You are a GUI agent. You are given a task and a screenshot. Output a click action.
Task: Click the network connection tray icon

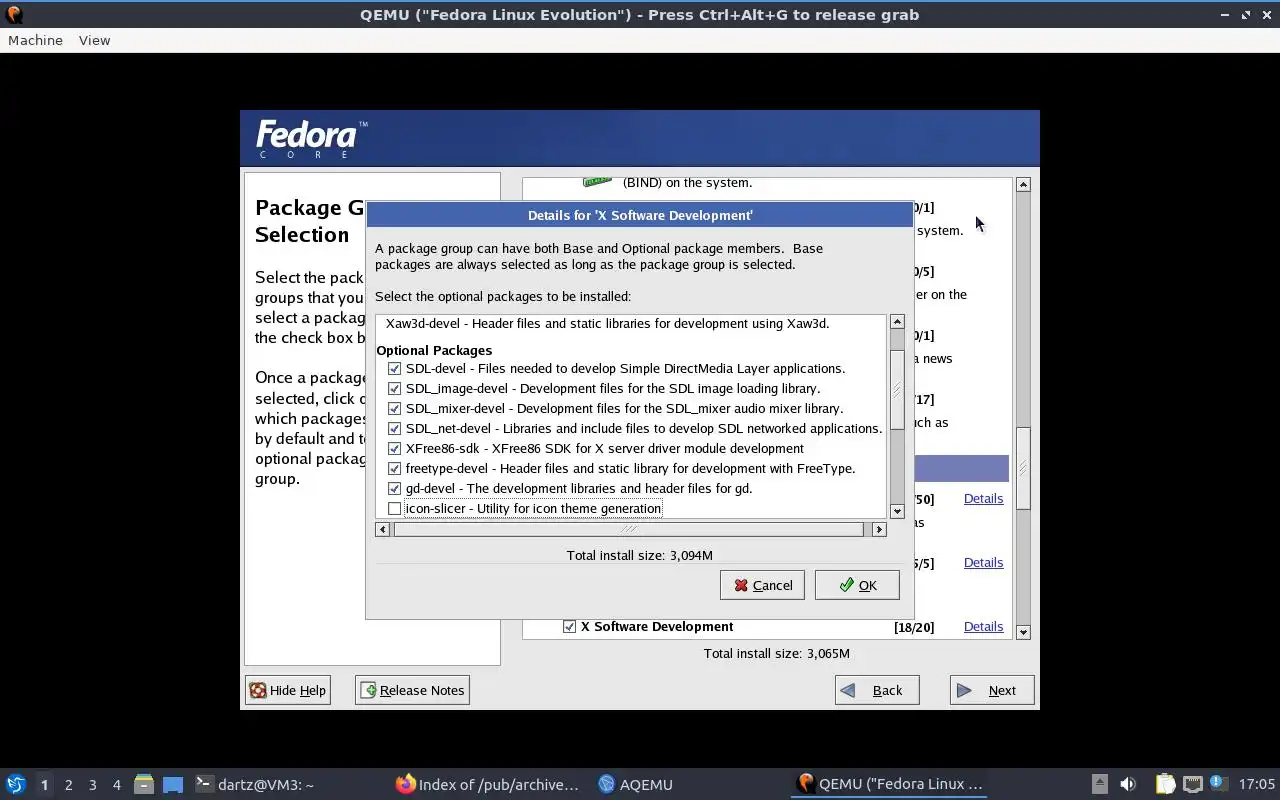pos(1192,784)
